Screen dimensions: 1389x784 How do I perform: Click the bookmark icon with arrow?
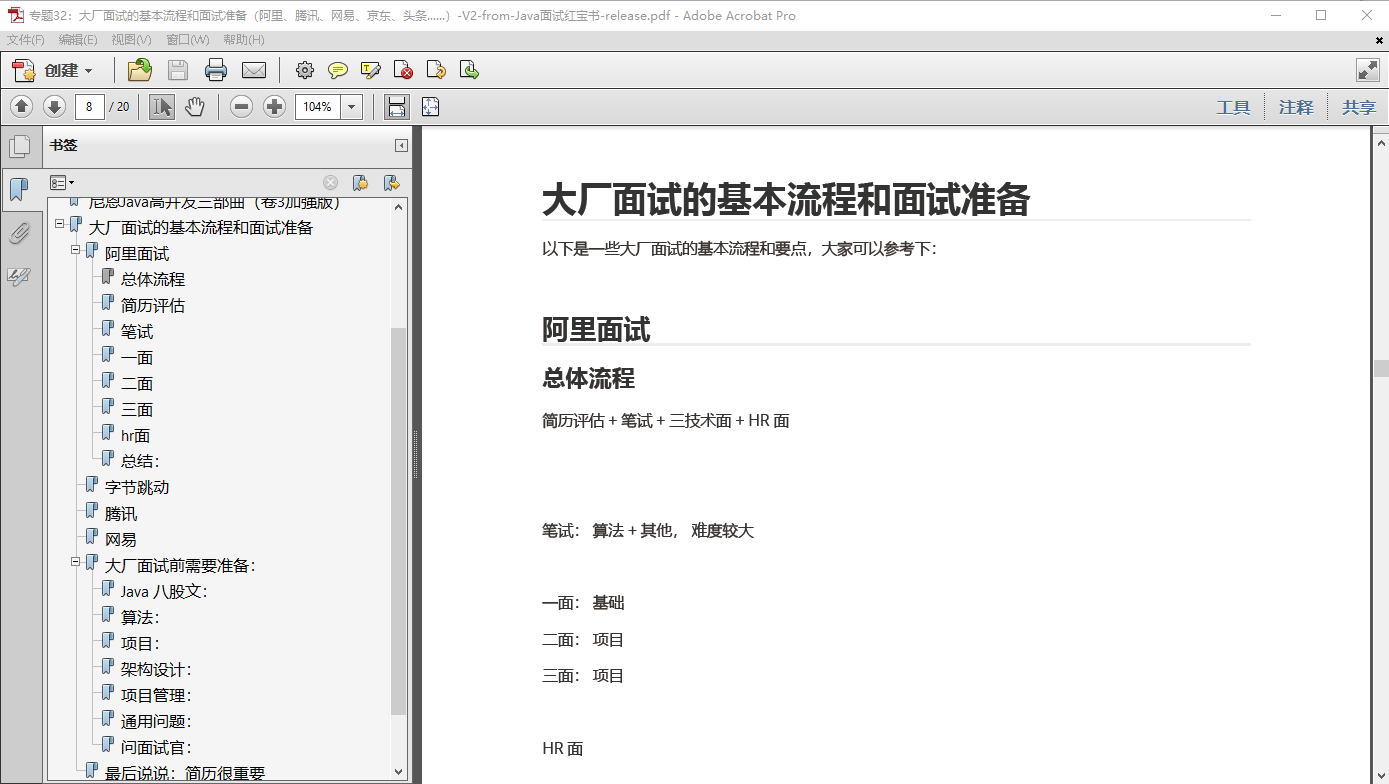pyautogui.click(x=392, y=182)
